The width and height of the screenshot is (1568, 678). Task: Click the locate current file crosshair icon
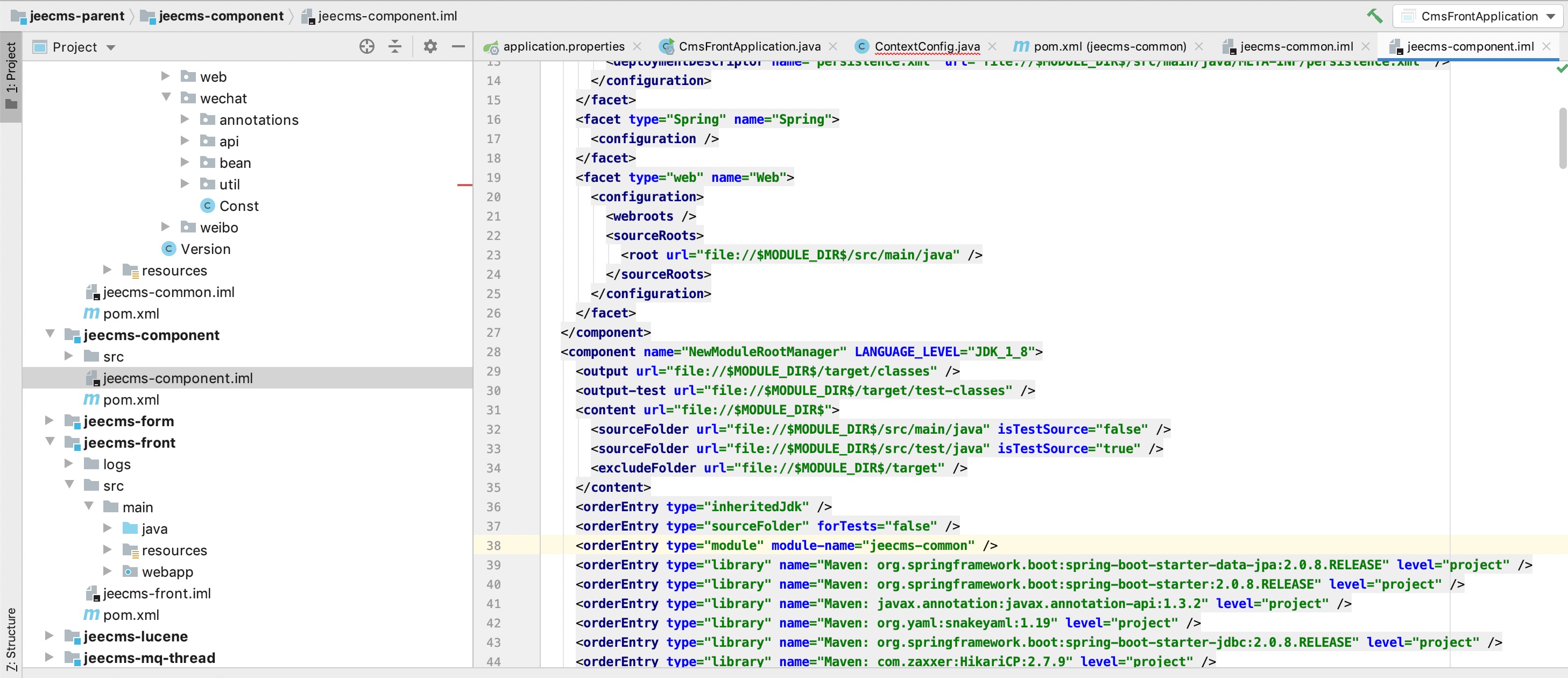coord(366,47)
